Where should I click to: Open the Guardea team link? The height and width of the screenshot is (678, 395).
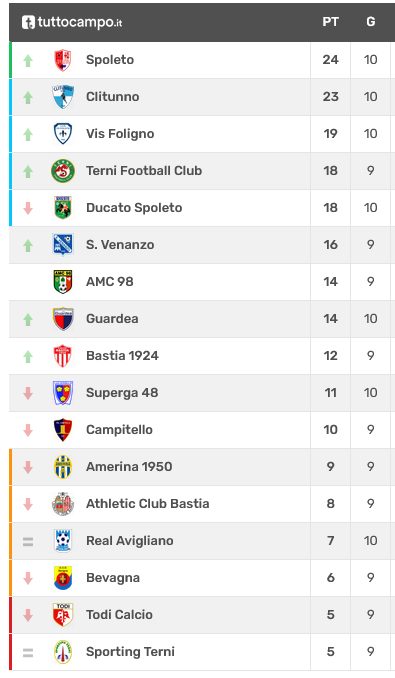[112, 319]
